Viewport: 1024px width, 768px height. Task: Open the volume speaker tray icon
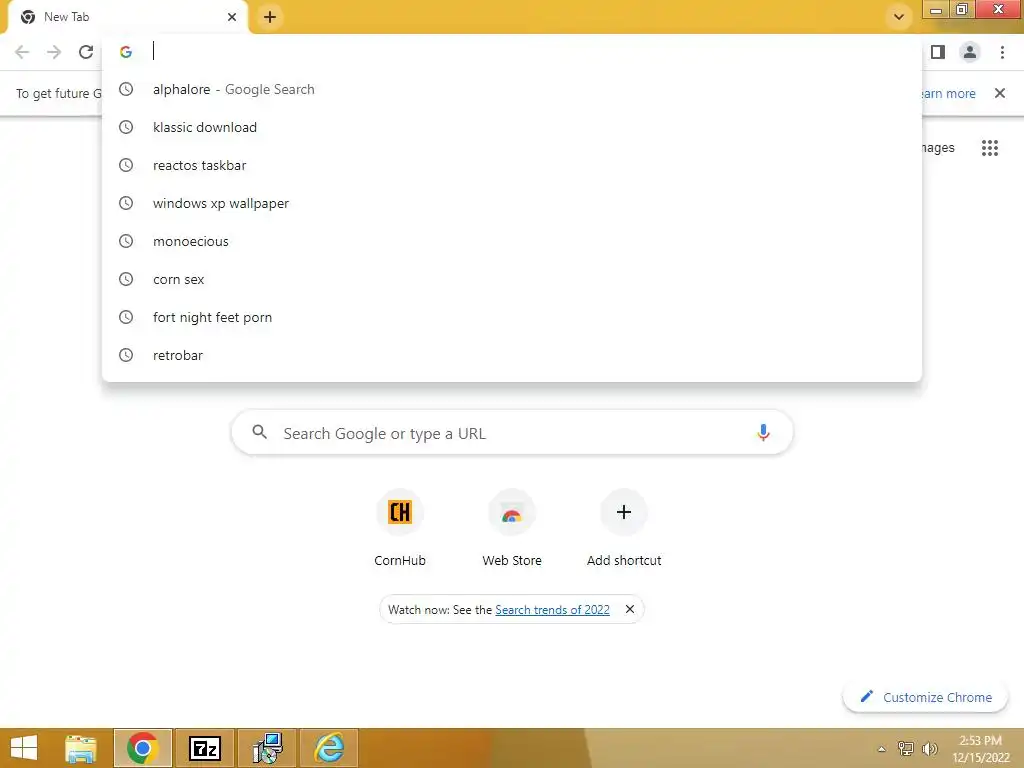tap(929, 748)
